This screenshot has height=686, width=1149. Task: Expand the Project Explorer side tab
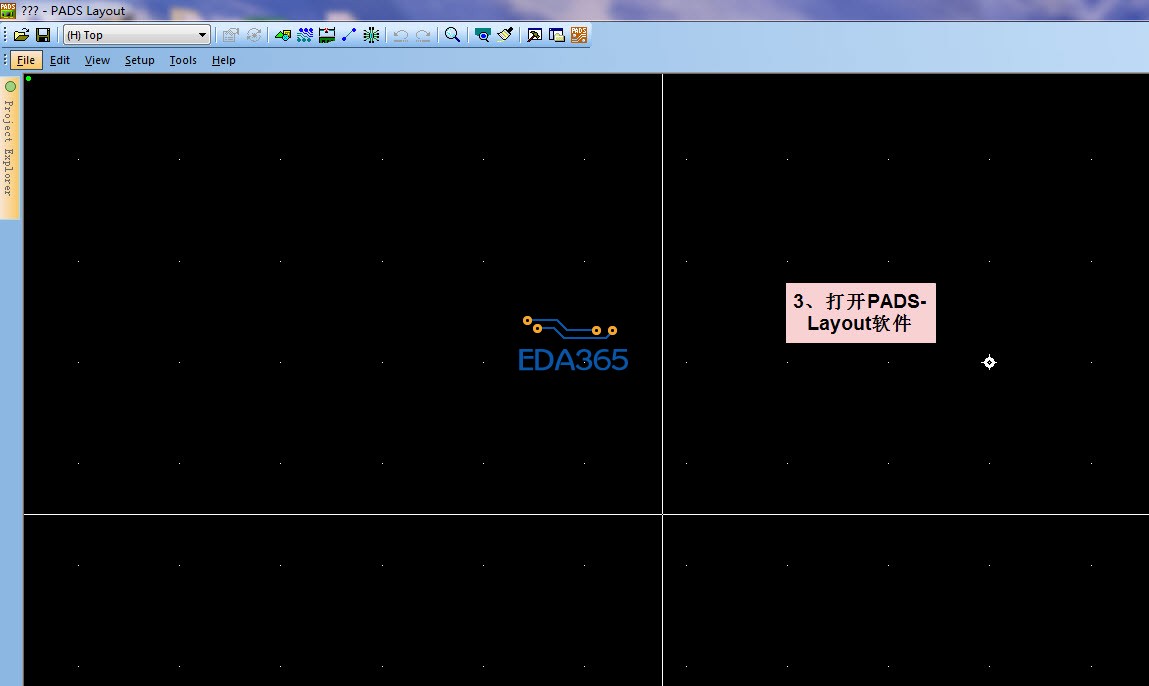(10, 147)
